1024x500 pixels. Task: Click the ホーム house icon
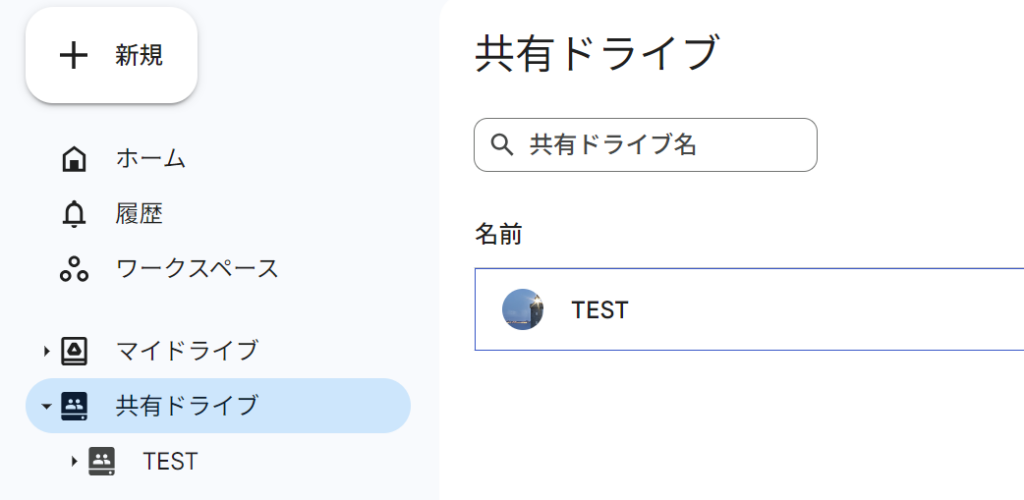click(x=74, y=158)
